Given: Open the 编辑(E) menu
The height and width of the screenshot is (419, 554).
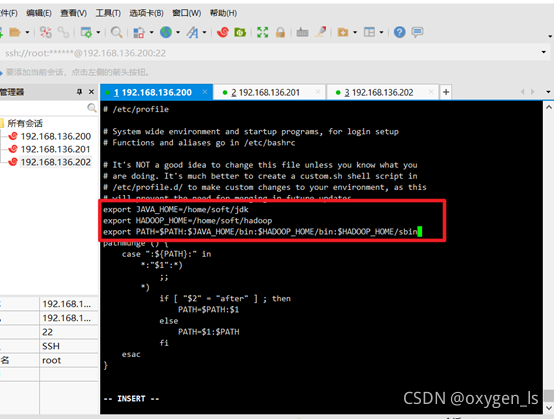Looking at the screenshot, I should (x=39, y=13).
